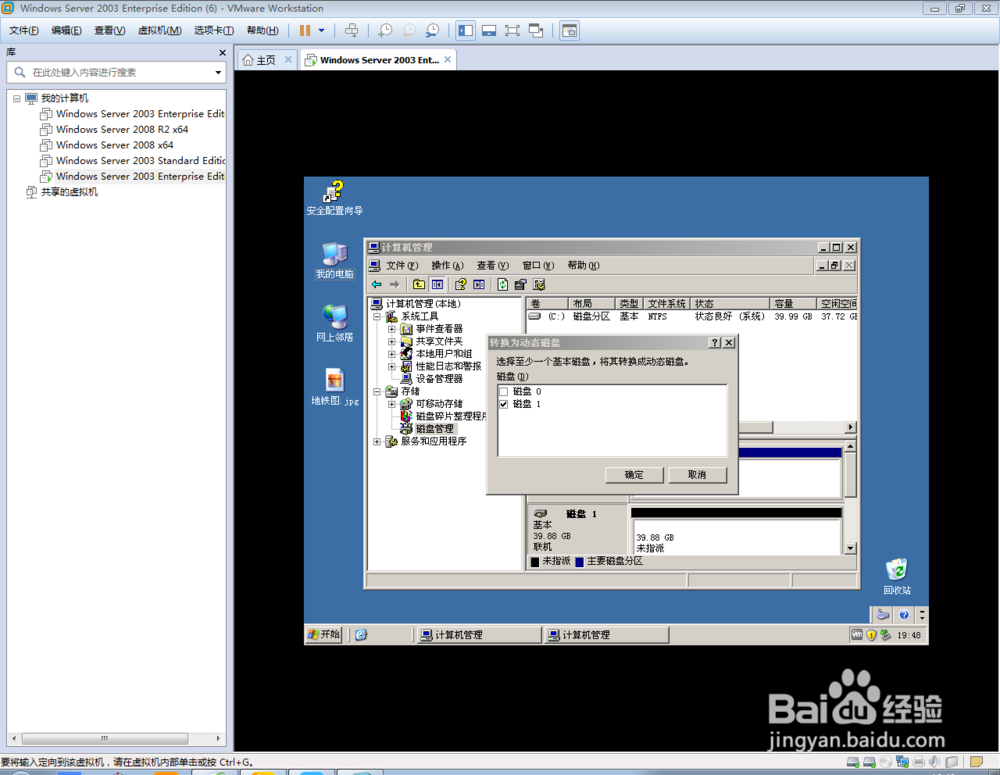Toggle the library sidebar view icon
This screenshot has width=1000, height=775.
[x=466, y=31]
